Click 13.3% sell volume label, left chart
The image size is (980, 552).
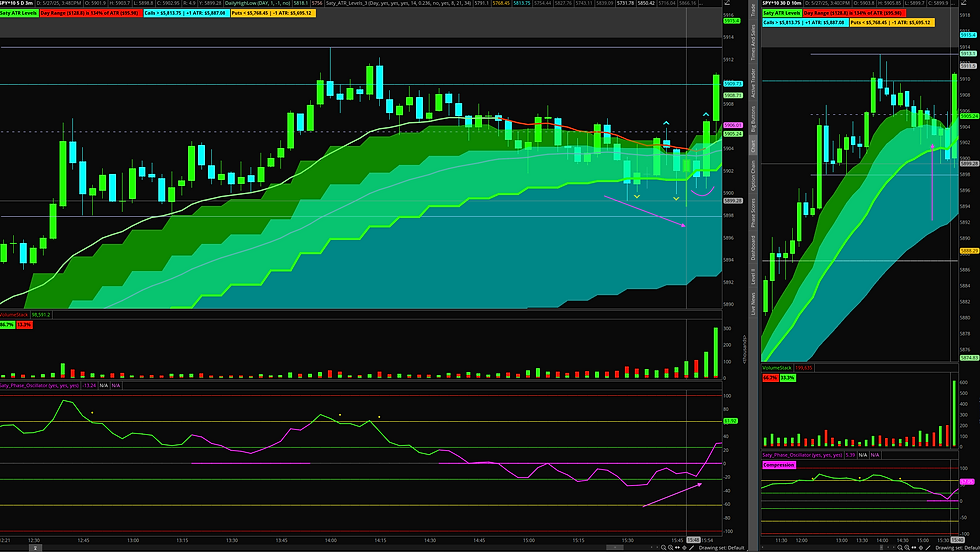pyautogui.click(x=24, y=325)
